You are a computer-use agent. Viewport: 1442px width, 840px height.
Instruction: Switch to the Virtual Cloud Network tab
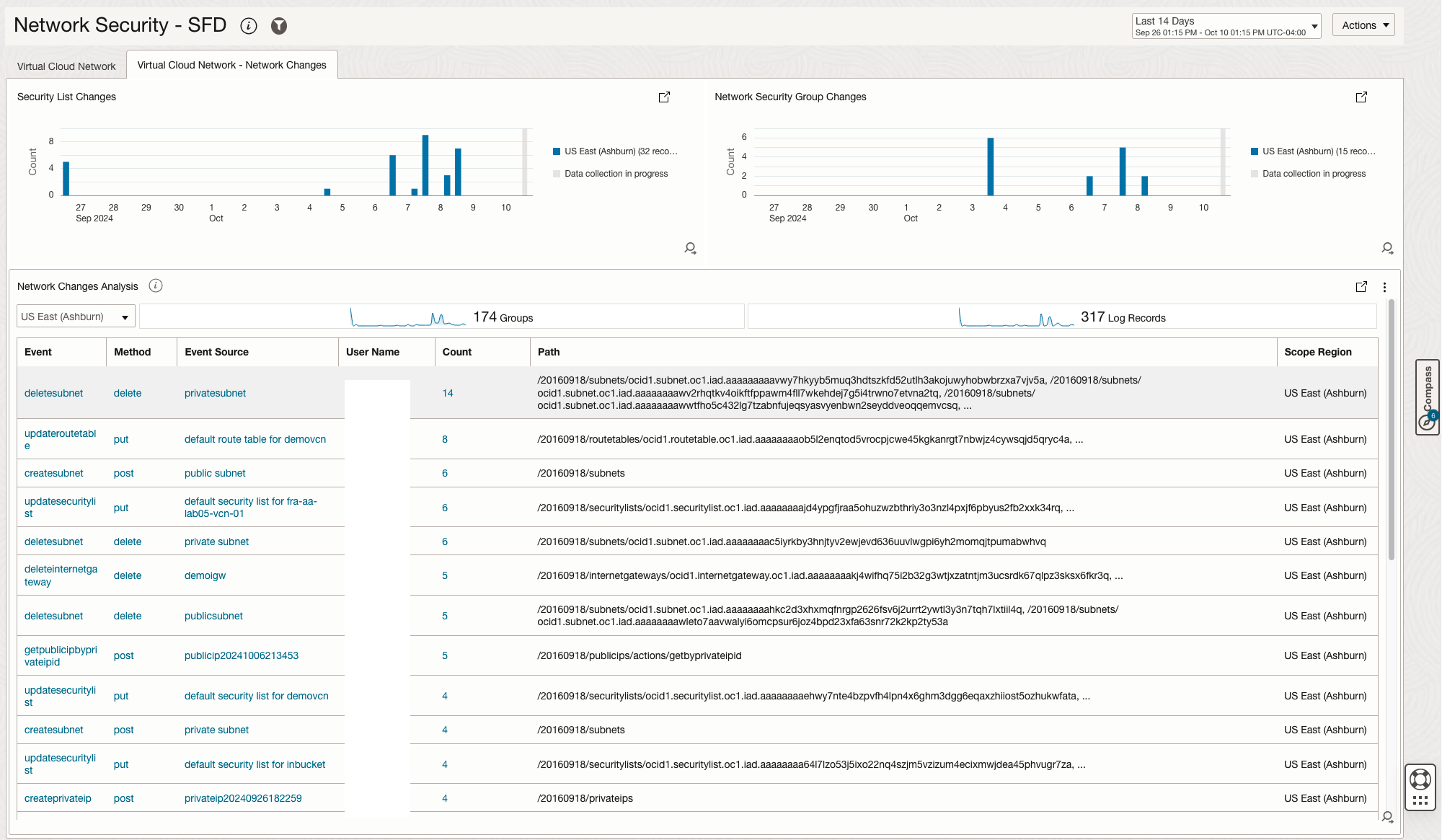tap(66, 66)
